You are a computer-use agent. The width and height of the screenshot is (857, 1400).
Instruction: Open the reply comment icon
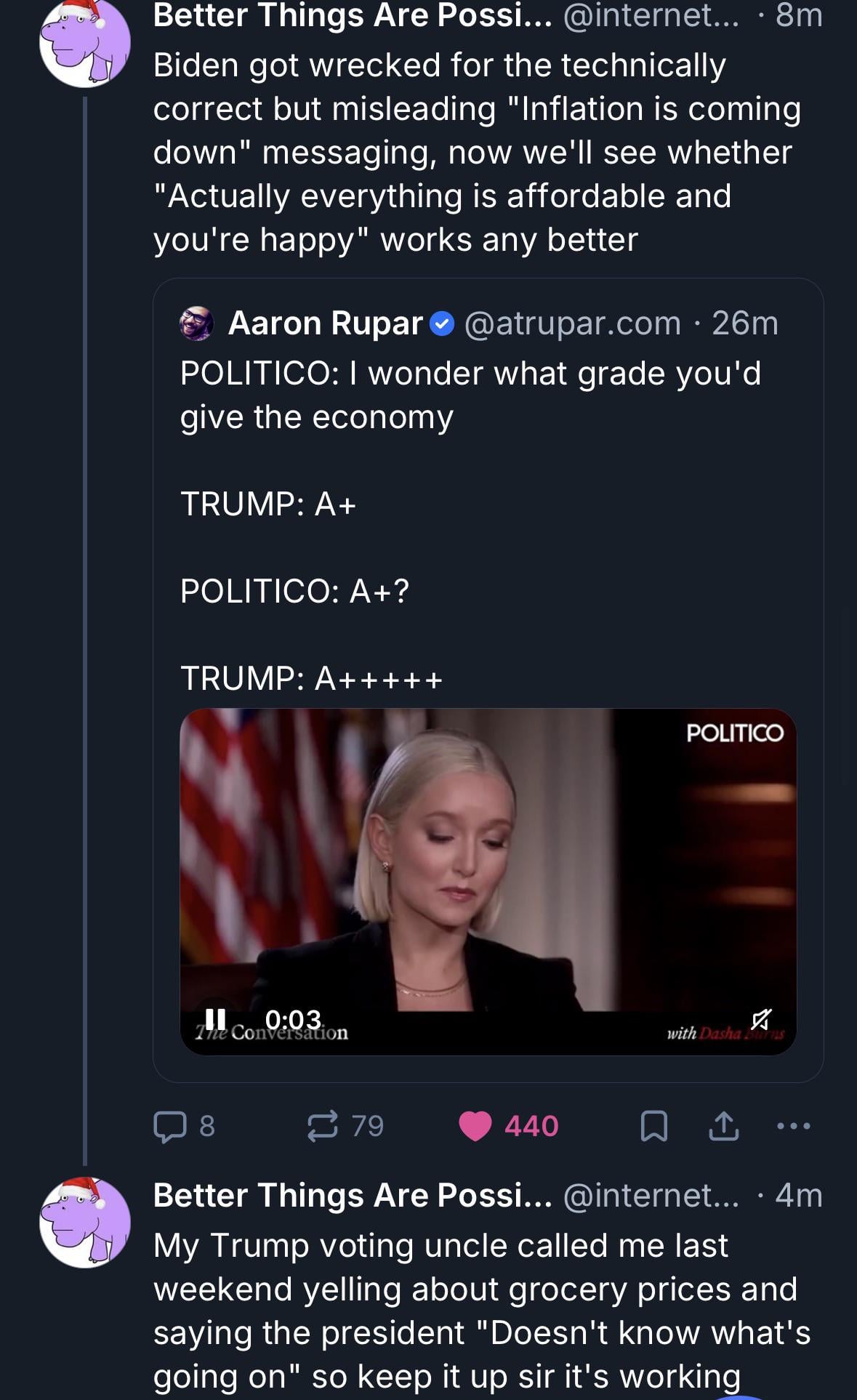point(169,1126)
